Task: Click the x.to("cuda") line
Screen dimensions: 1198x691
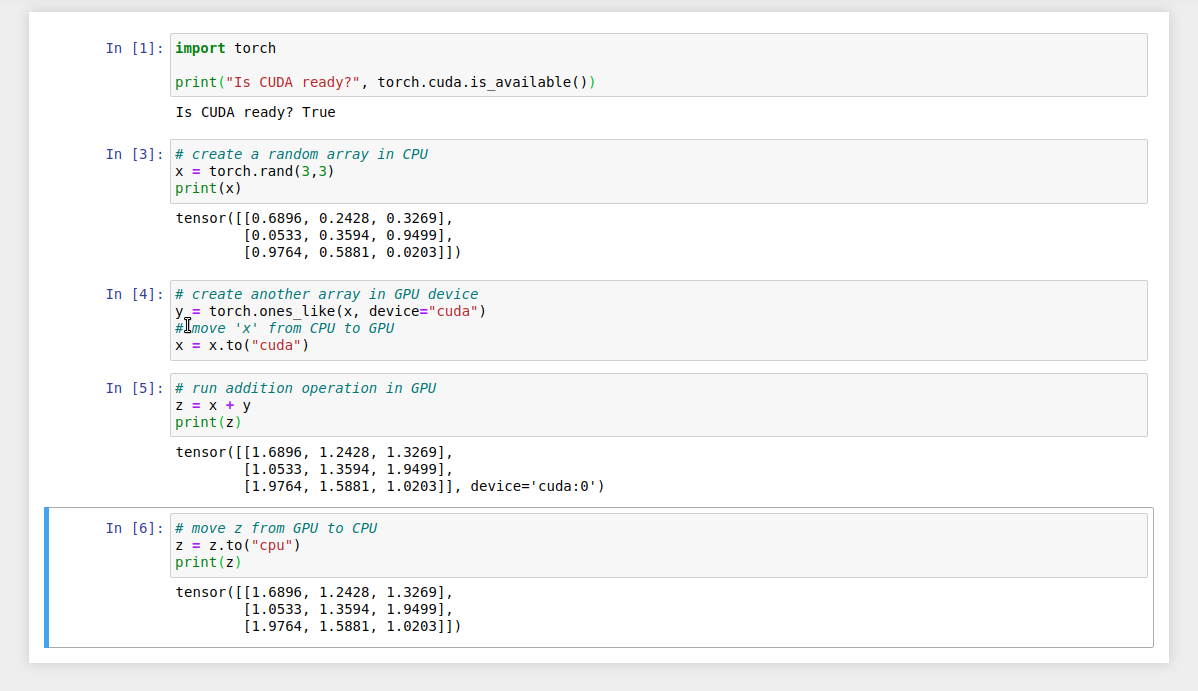Action: [x=240, y=344]
